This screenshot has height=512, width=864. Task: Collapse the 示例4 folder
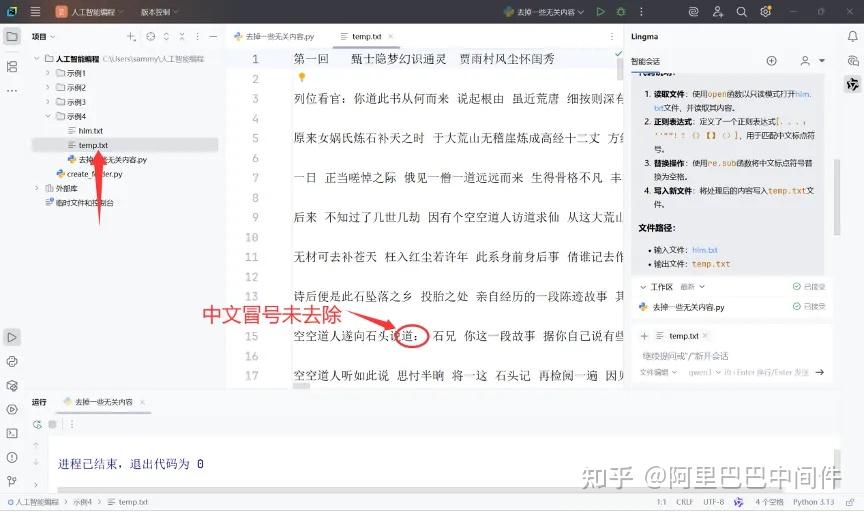(x=48, y=116)
